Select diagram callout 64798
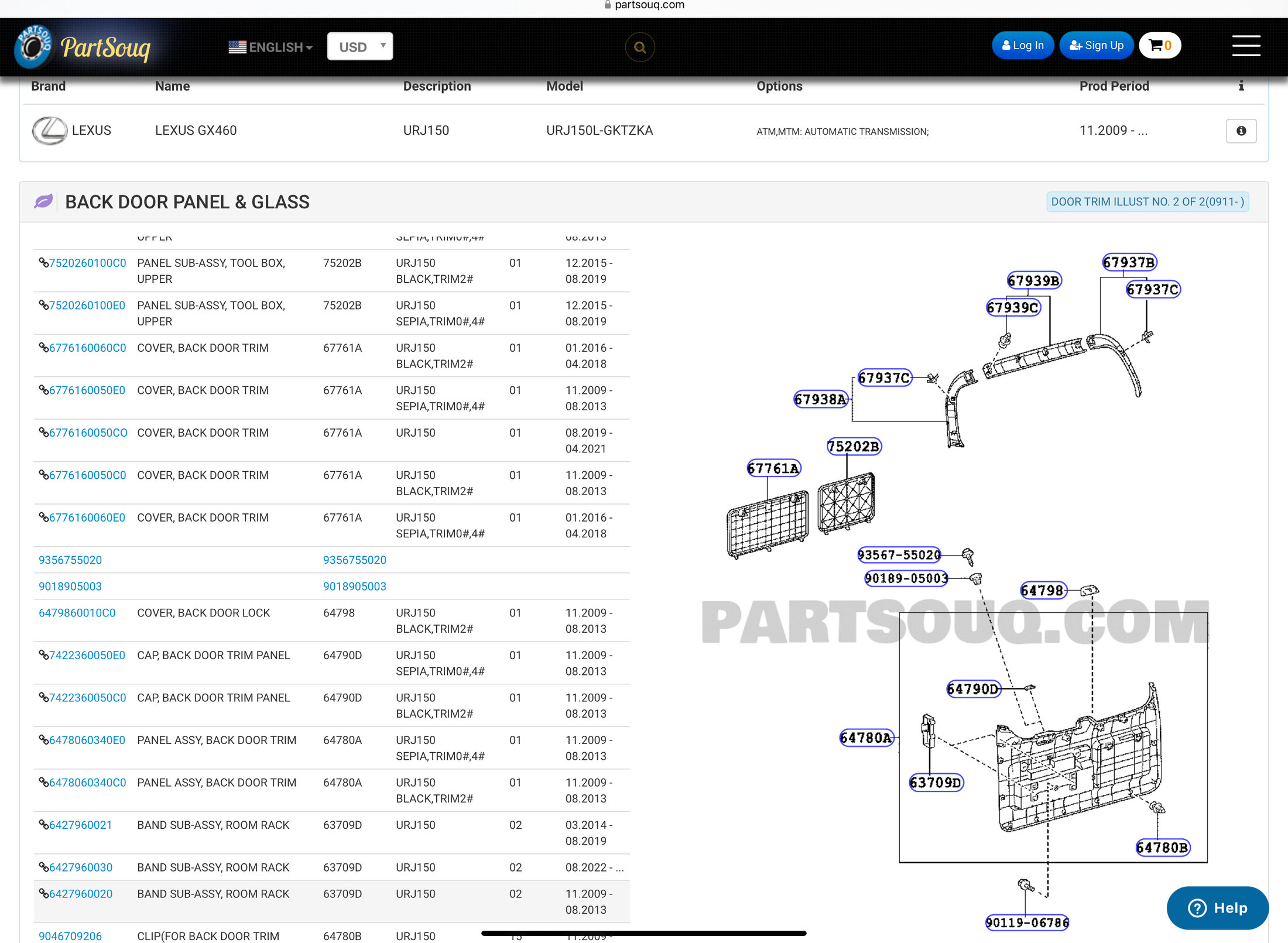Viewport: 1288px width, 943px height. pyautogui.click(x=1043, y=590)
